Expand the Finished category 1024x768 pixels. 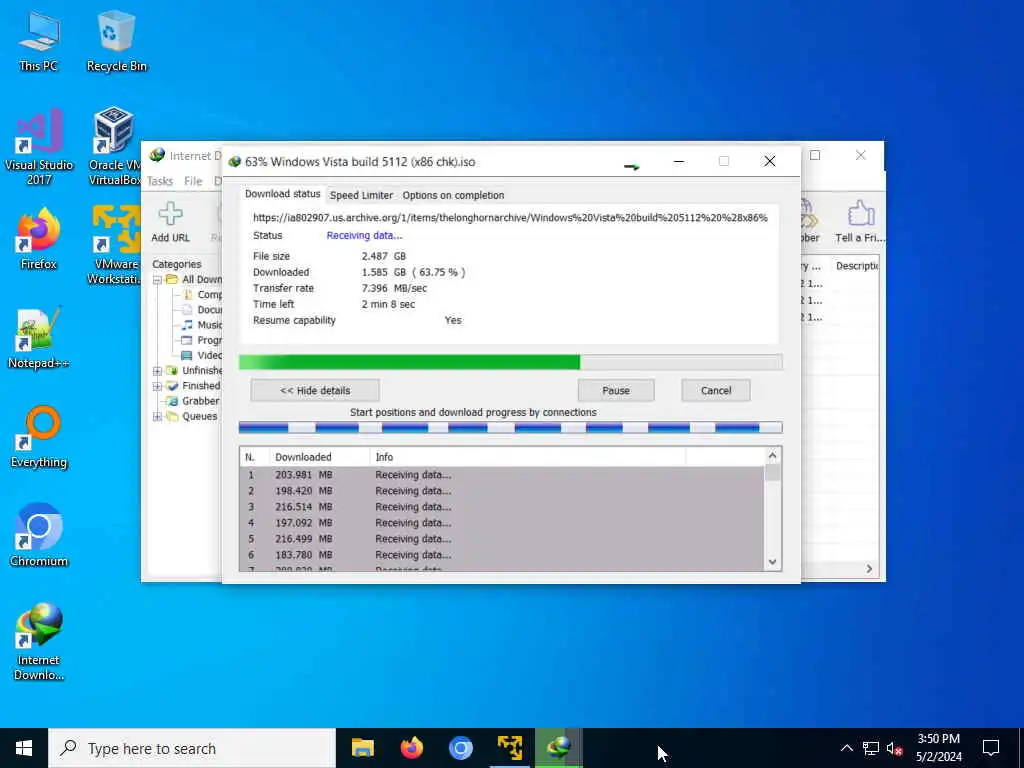[157, 386]
